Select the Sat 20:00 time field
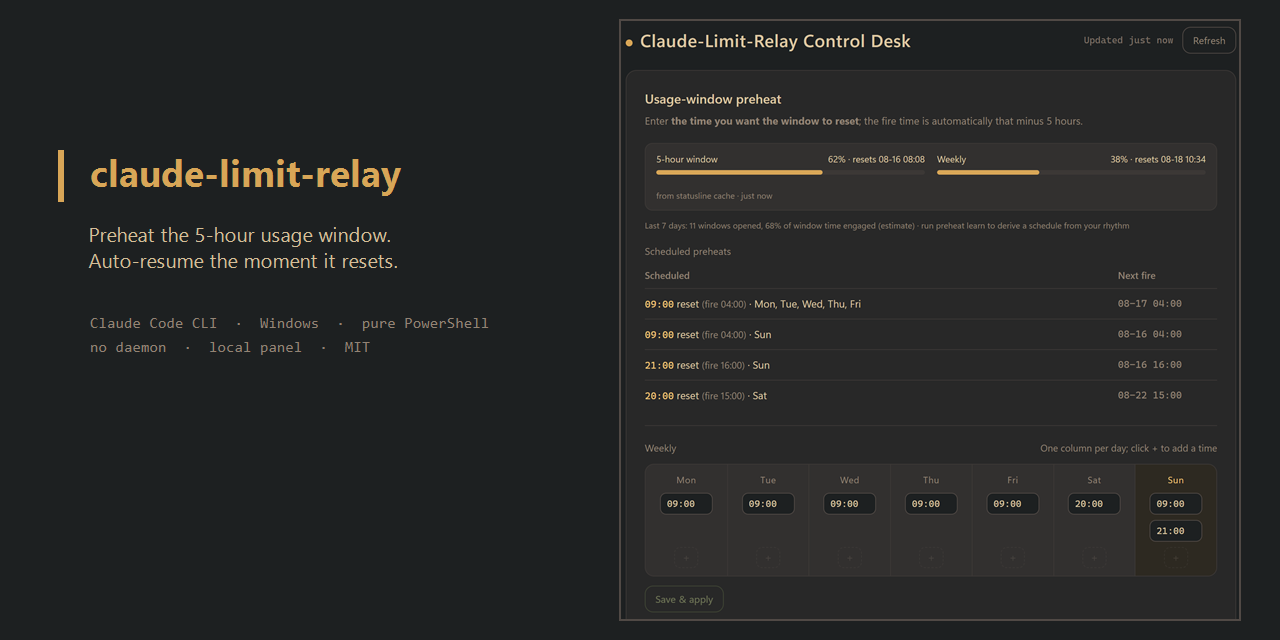 tap(1094, 504)
